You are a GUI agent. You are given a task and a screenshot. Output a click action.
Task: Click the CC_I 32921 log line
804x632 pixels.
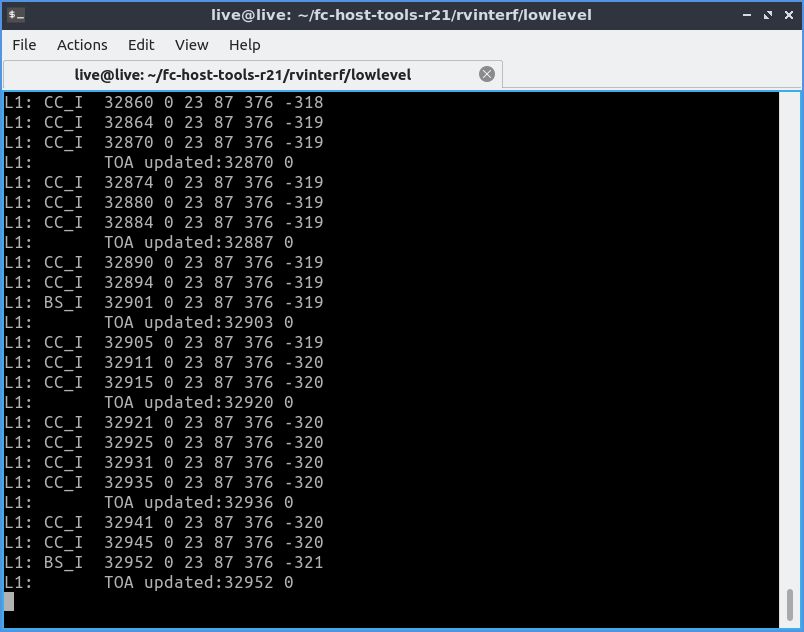[x=164, y=422]
